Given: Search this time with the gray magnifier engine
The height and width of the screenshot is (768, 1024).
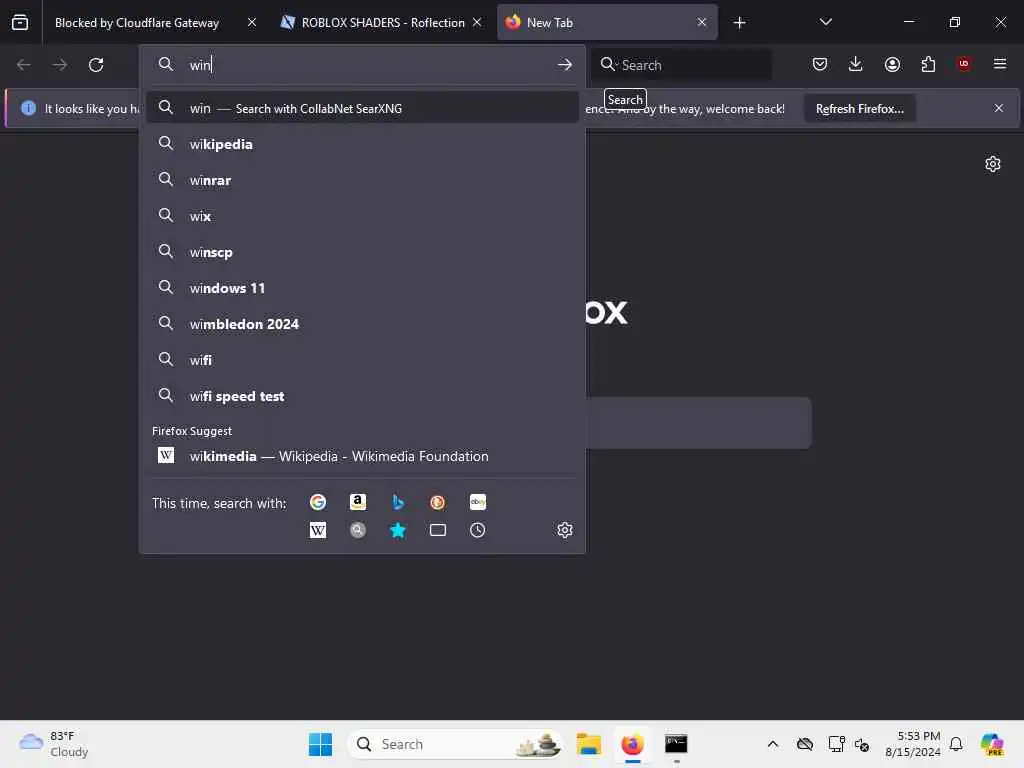Looking at the screenshot, I should click(x=358, y=530).
